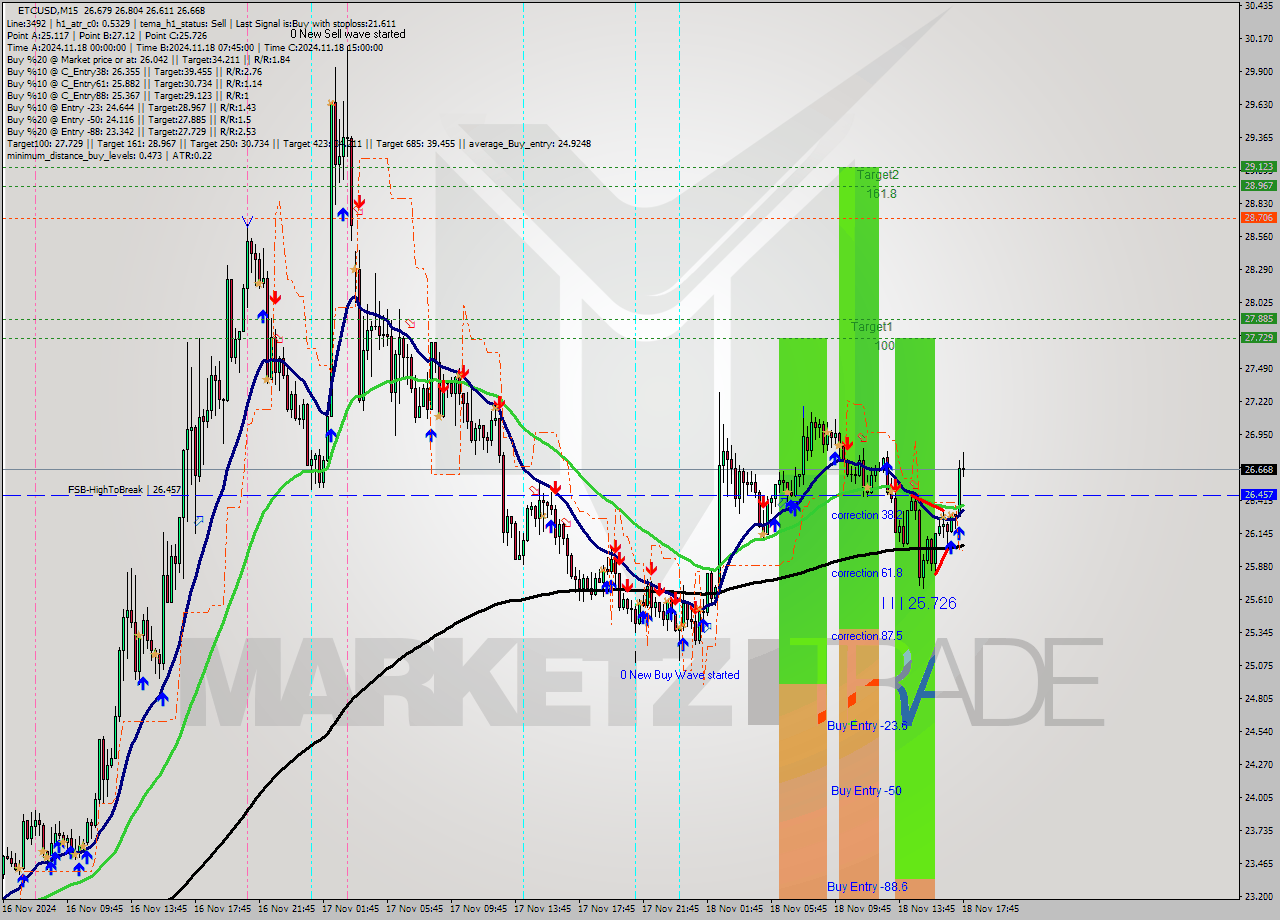
Task: Select the 161.8 Fibonacci level label
Action: click(881, 193)
